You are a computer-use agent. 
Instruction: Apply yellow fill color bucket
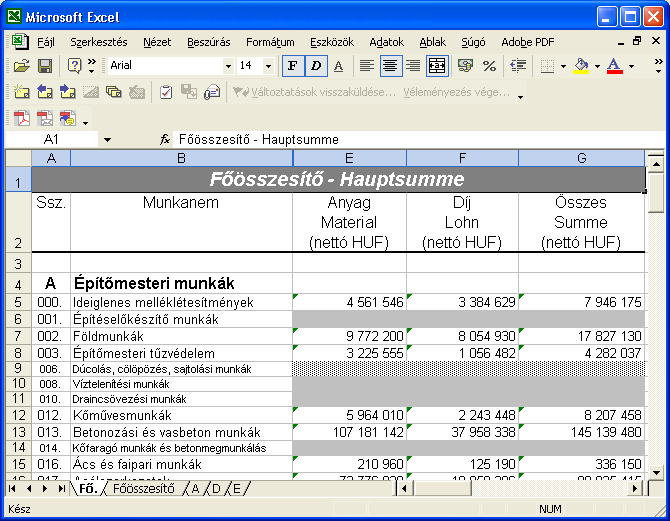pyautogui.click(x=581, y=66)
